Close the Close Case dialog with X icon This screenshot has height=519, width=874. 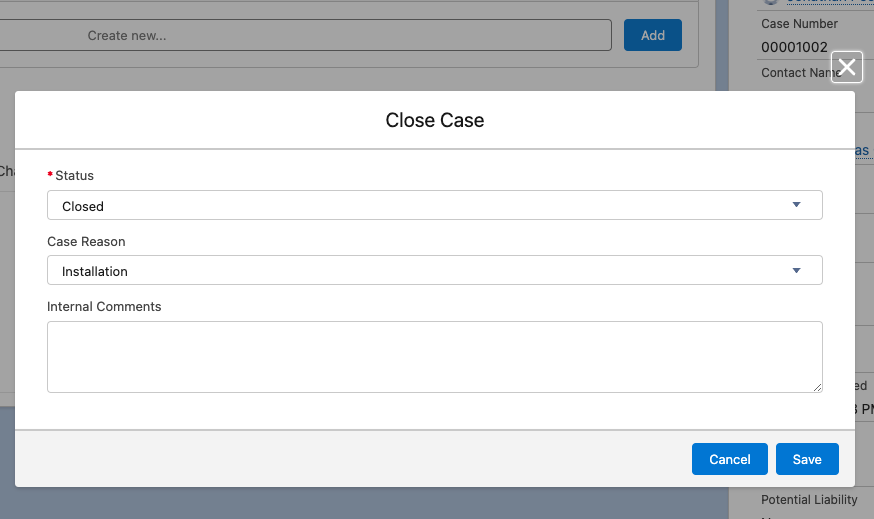coord(847,67)
